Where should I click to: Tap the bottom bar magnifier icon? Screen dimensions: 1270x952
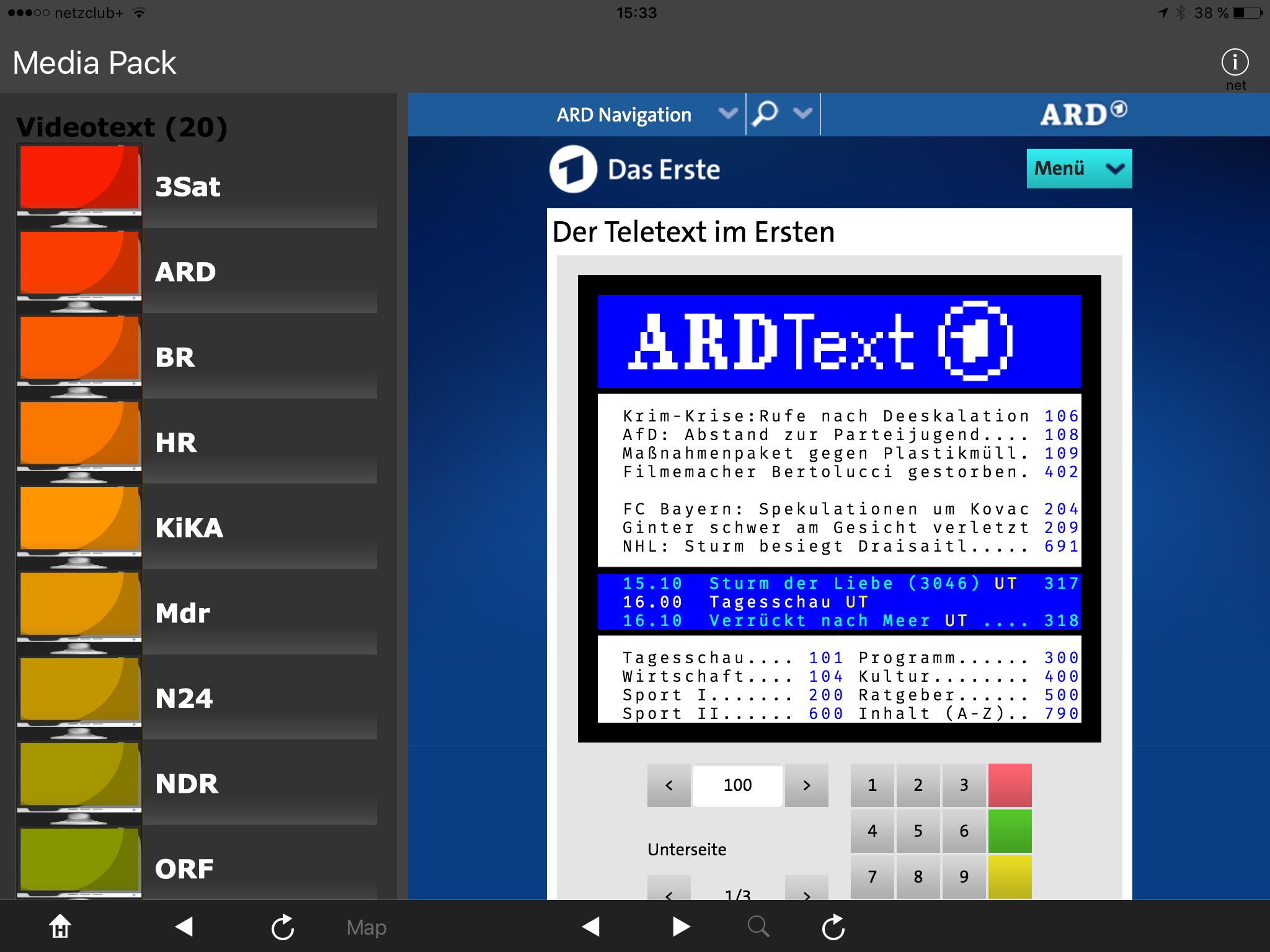758,927
